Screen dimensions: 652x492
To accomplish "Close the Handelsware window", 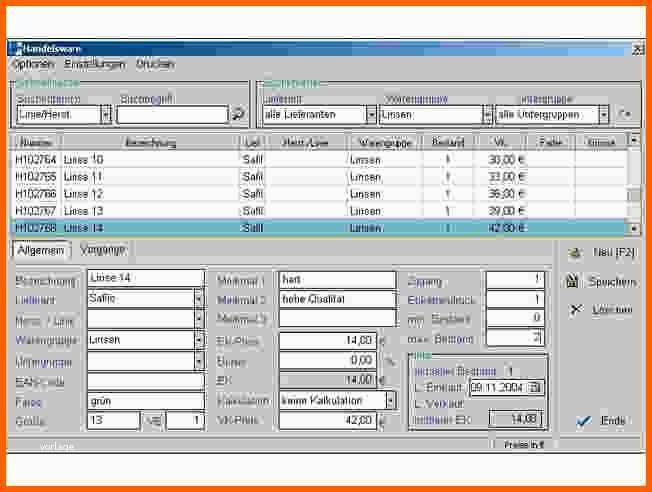I will [x=637, y=49].
